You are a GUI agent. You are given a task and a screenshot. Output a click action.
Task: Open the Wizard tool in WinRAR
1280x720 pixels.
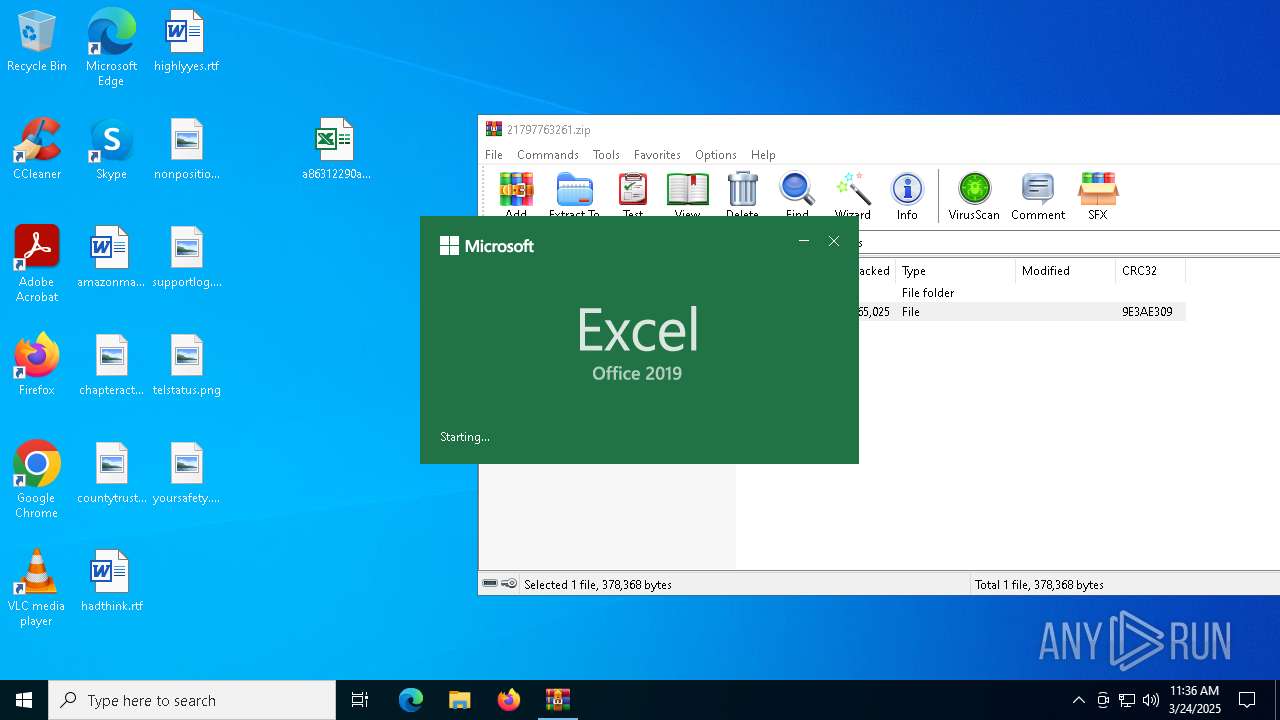click(x=852, y=195)
